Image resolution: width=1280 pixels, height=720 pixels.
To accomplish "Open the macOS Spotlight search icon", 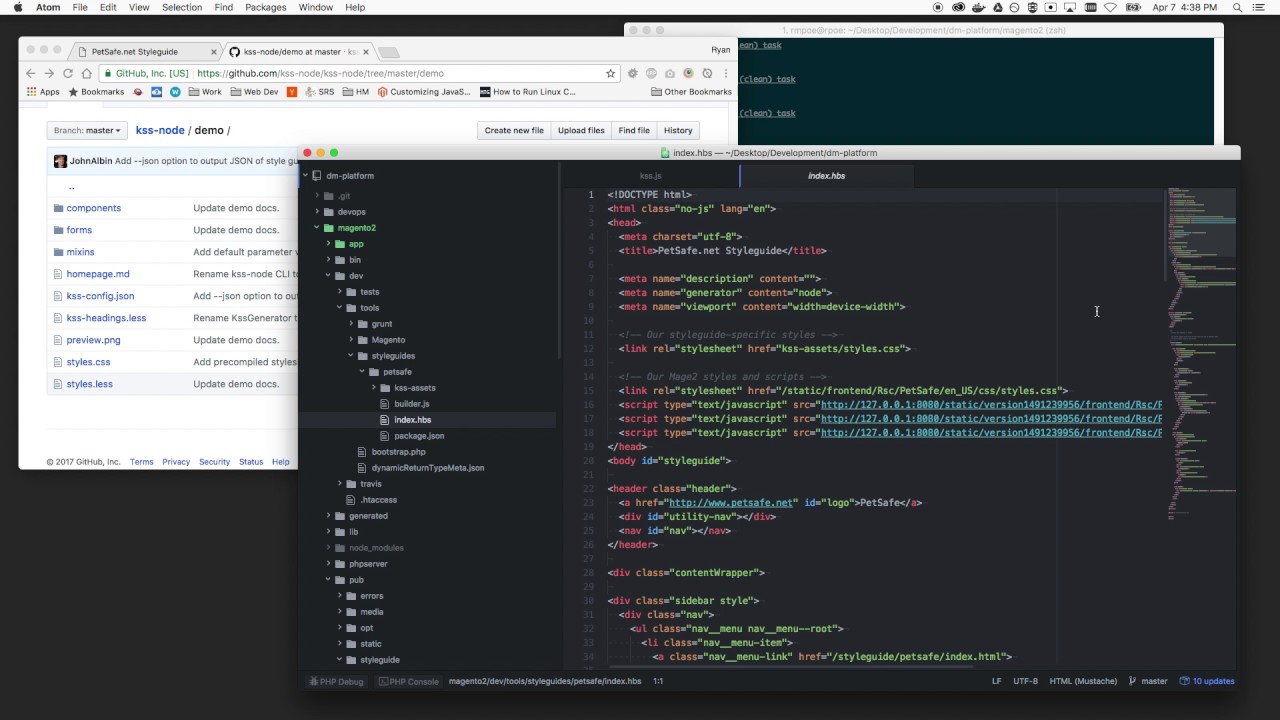I will coord(1237,7).
